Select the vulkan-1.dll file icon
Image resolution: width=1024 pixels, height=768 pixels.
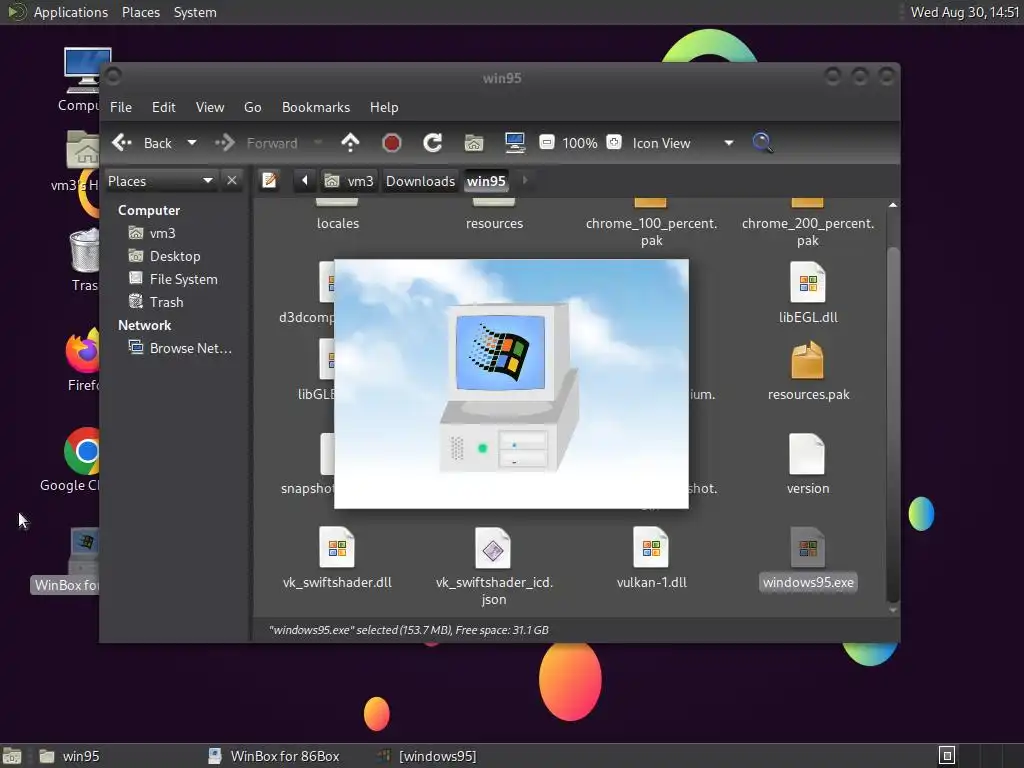click(x=651, y=547)
